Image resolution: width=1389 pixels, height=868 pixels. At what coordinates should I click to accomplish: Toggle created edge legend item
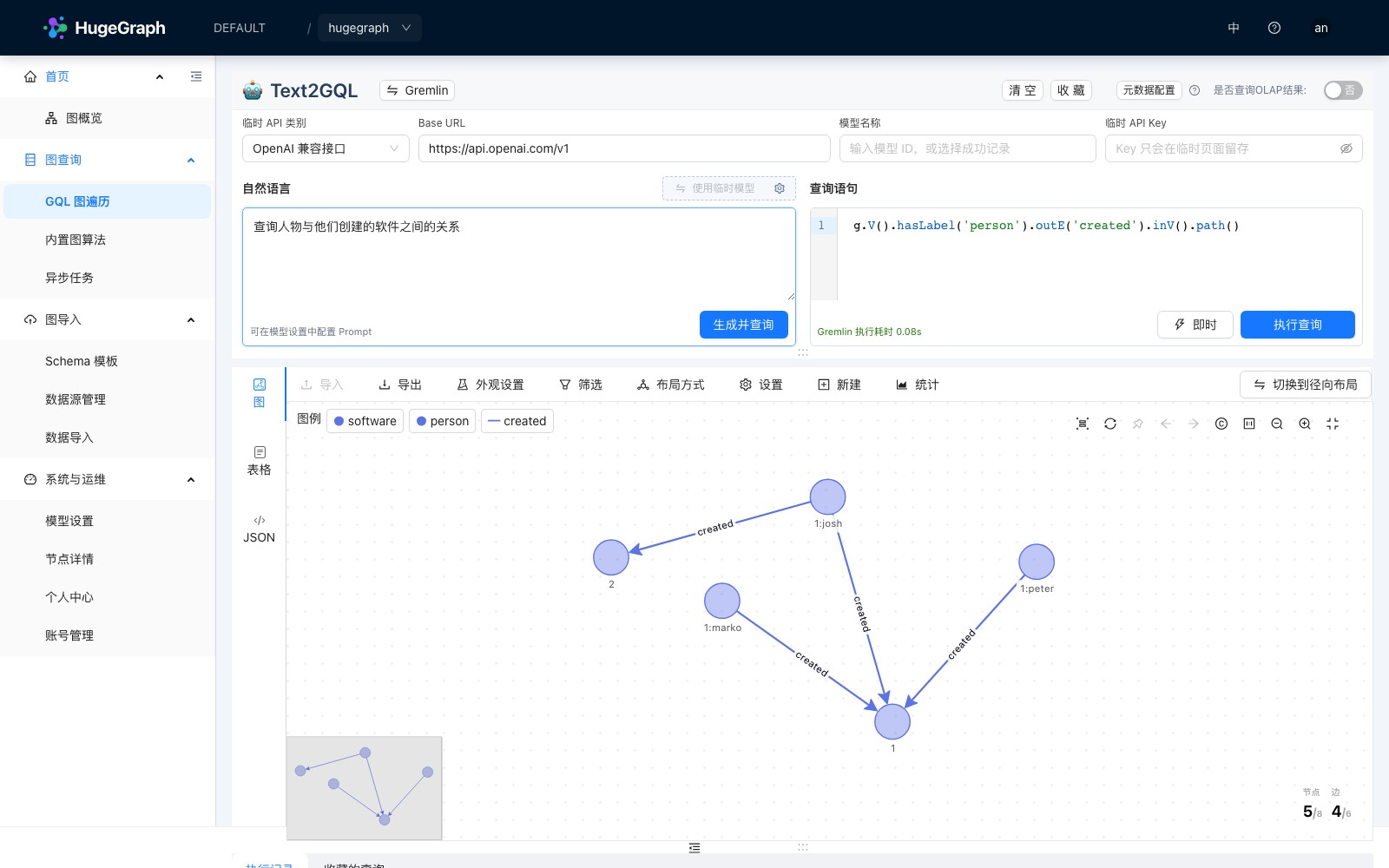tap(517, 421)
